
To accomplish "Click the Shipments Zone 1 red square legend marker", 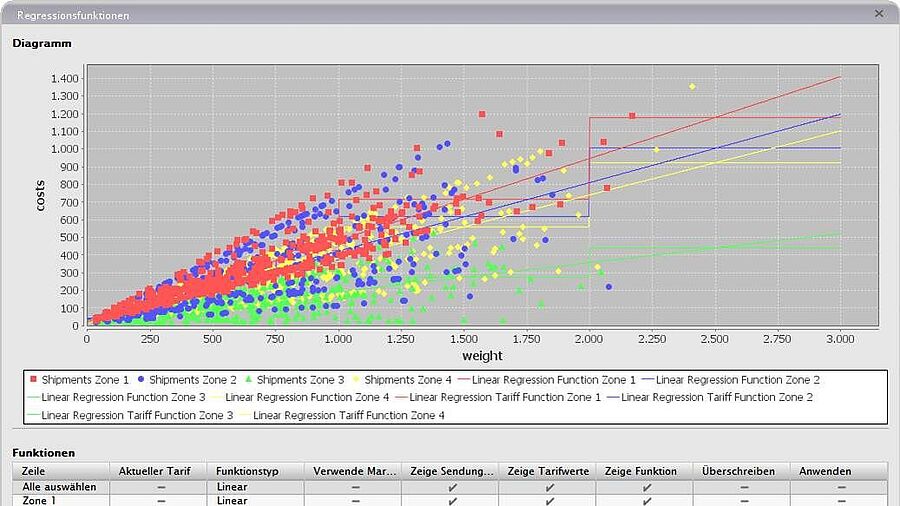I will [x=33, y=380].
